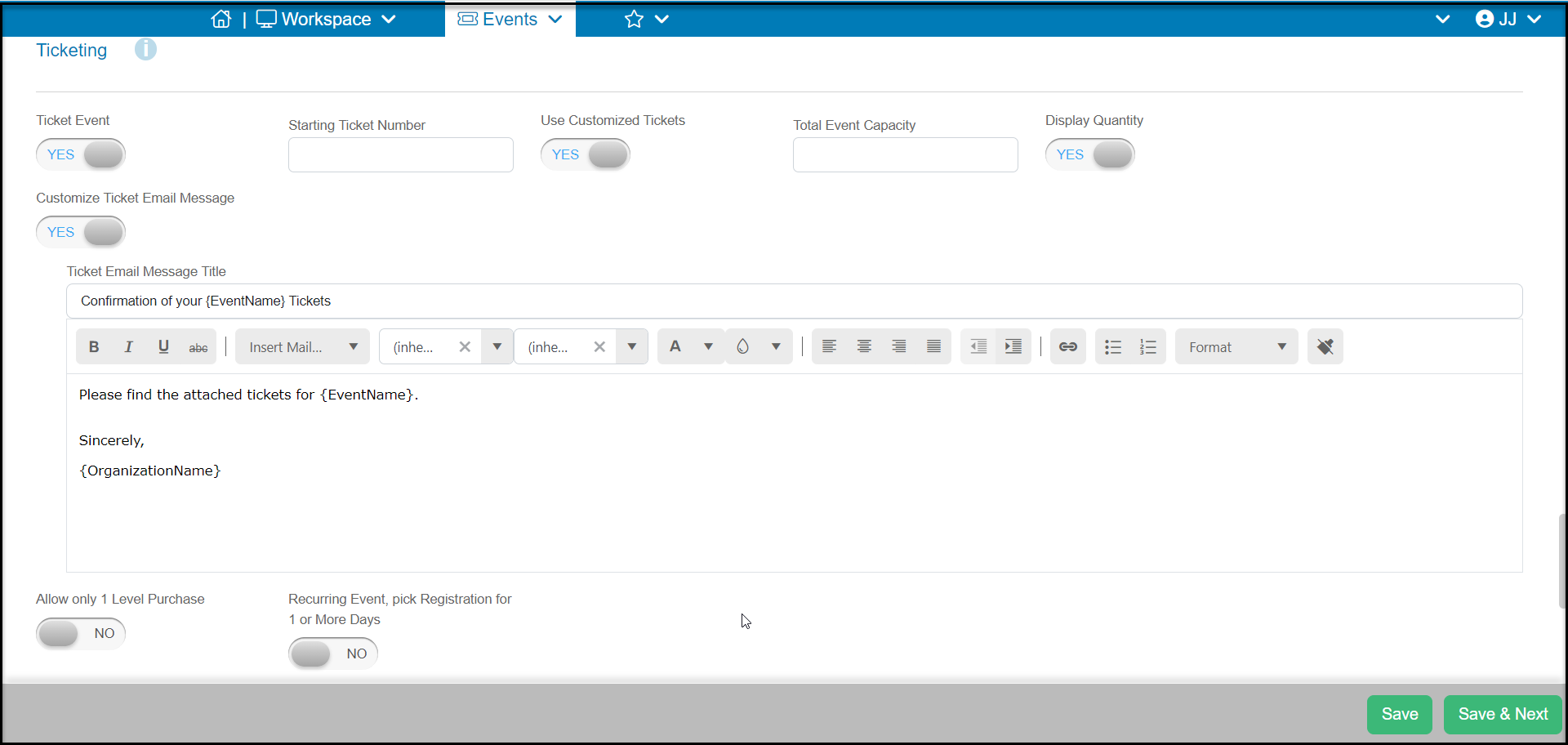This screenshot has height=745, width=1568.
Task: Click the vertical page scrollbar
Action: coord(1562,560)
